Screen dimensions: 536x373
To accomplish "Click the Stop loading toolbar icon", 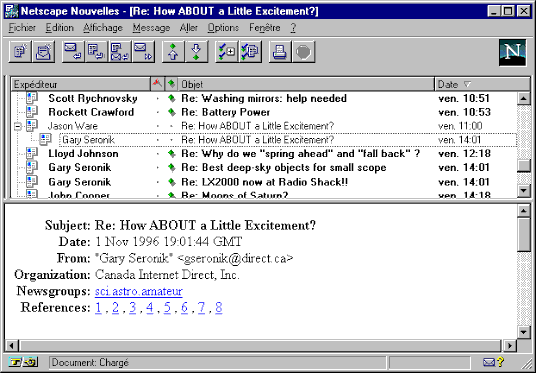I will pyautogui.click(x=303, y=52).
